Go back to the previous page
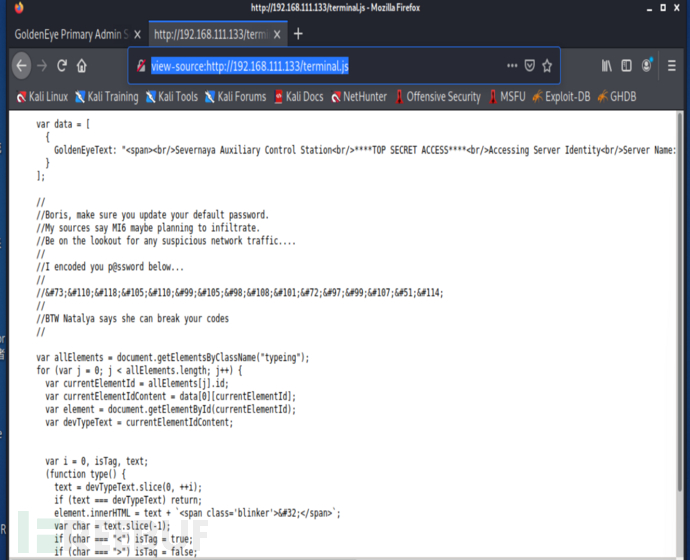The width and height of the screenshot is (690, 560). click(21, 66)
